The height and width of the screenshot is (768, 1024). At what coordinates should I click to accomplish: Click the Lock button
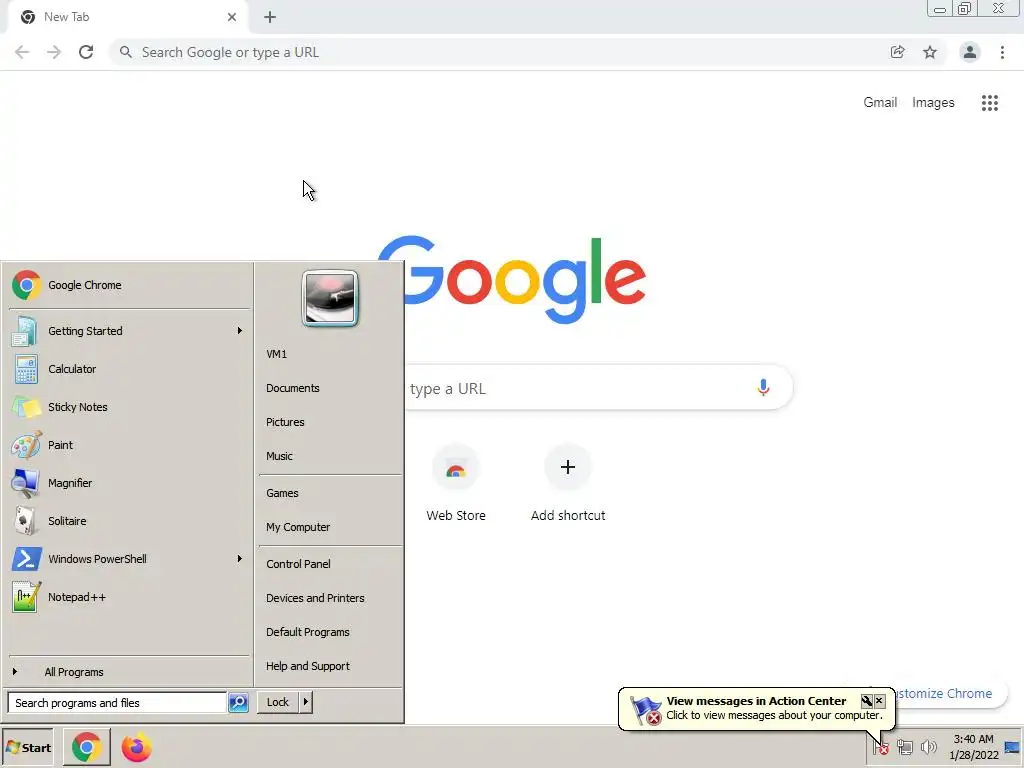278,702
